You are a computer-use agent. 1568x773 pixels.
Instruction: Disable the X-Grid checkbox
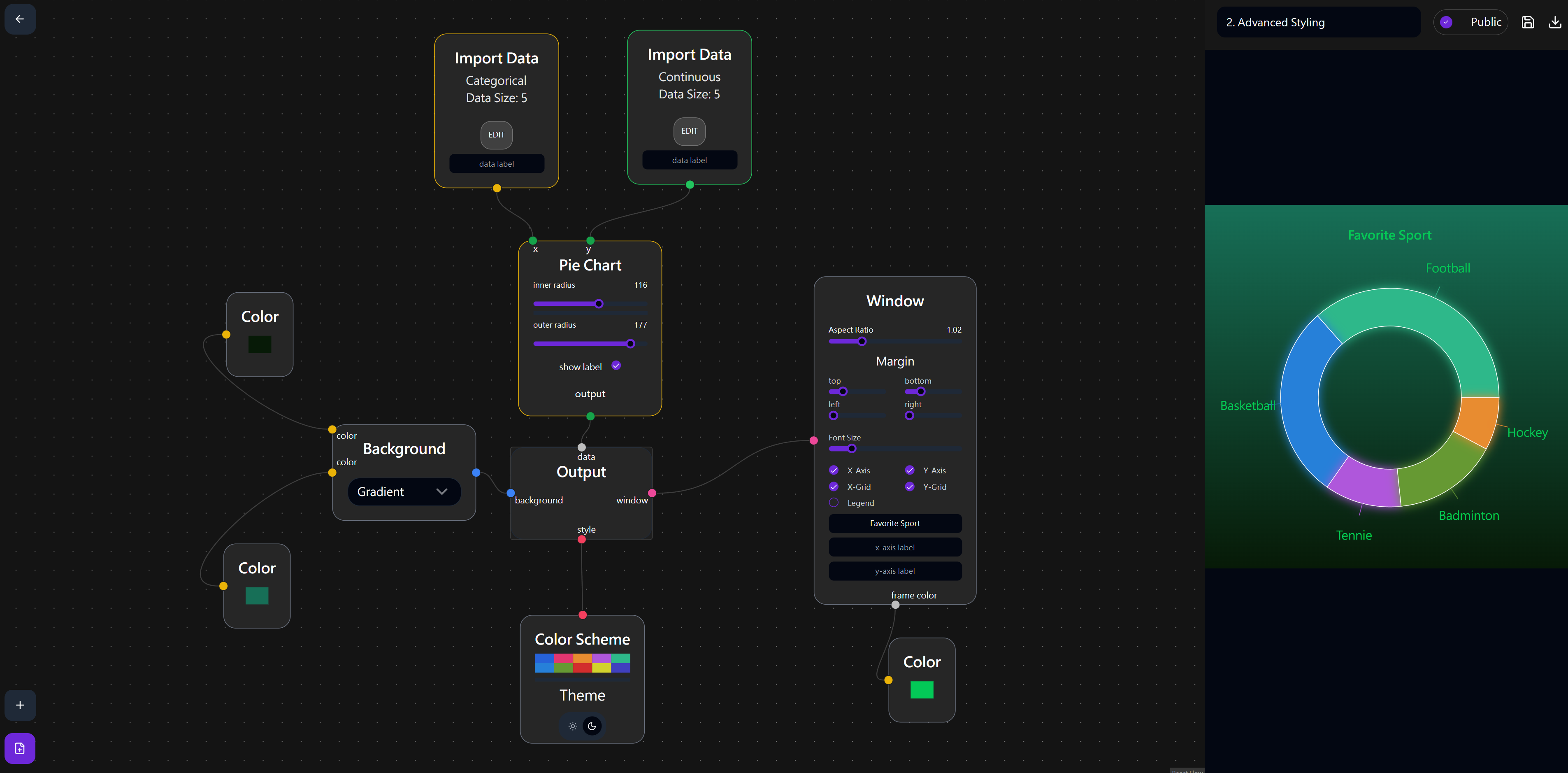[834, 487]
